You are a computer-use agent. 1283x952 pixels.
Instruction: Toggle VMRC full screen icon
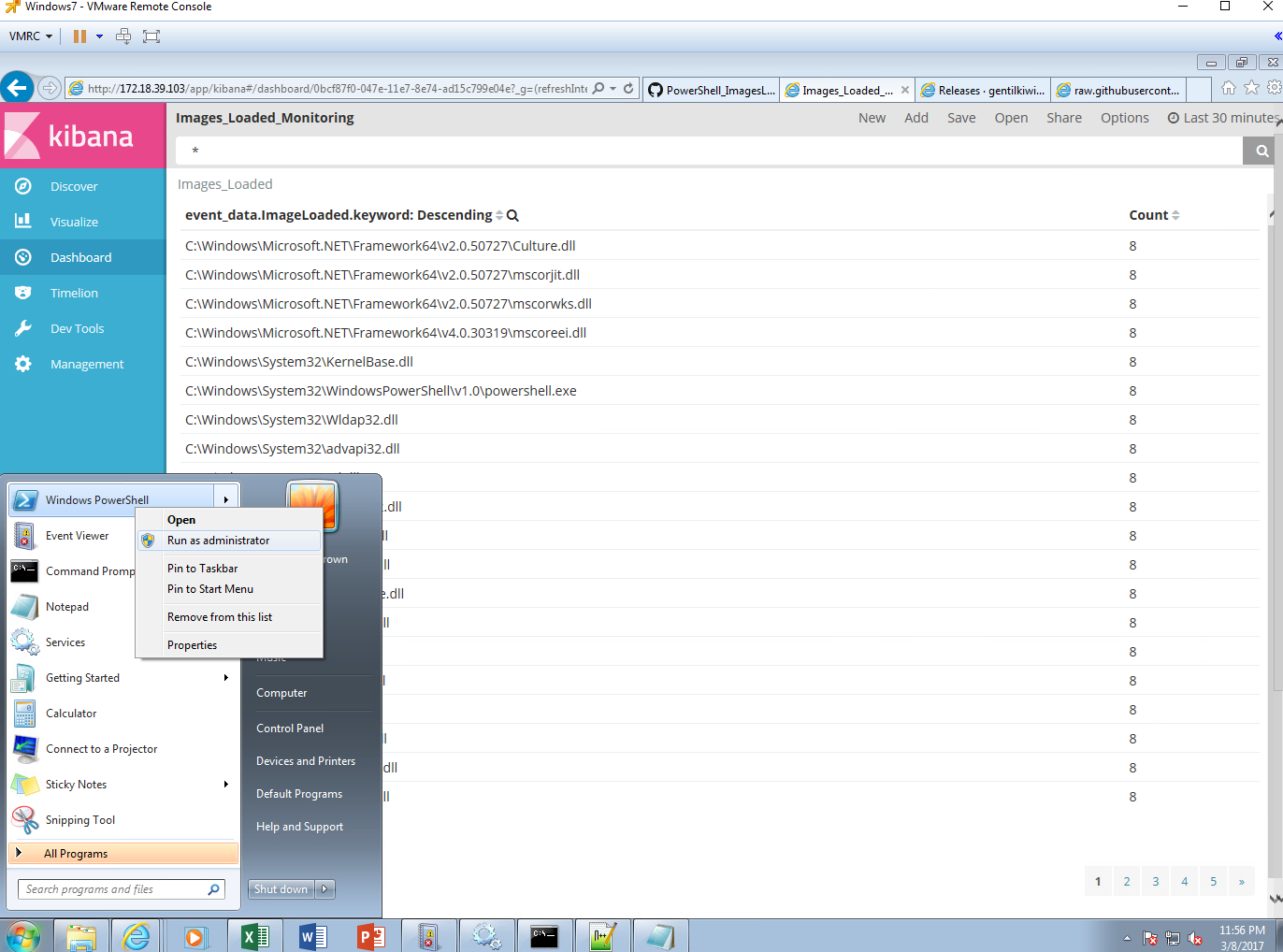pos(151,36)
